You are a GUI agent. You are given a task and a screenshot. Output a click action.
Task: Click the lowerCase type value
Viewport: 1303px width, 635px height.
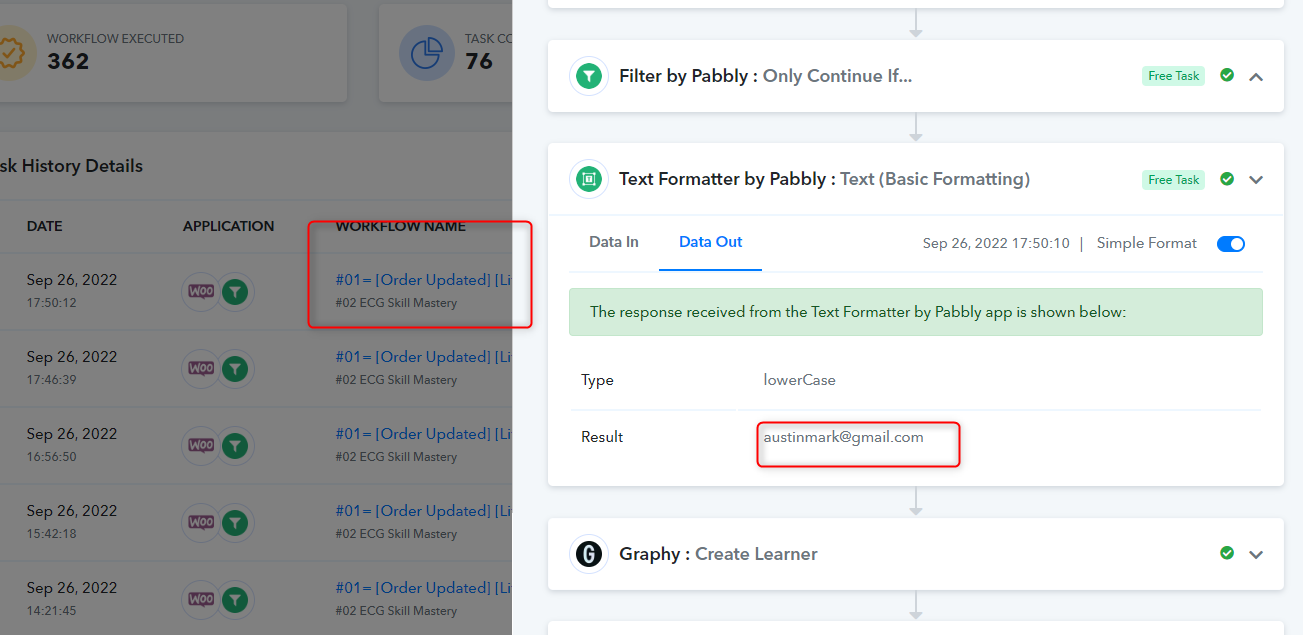(x=800, y=380)
